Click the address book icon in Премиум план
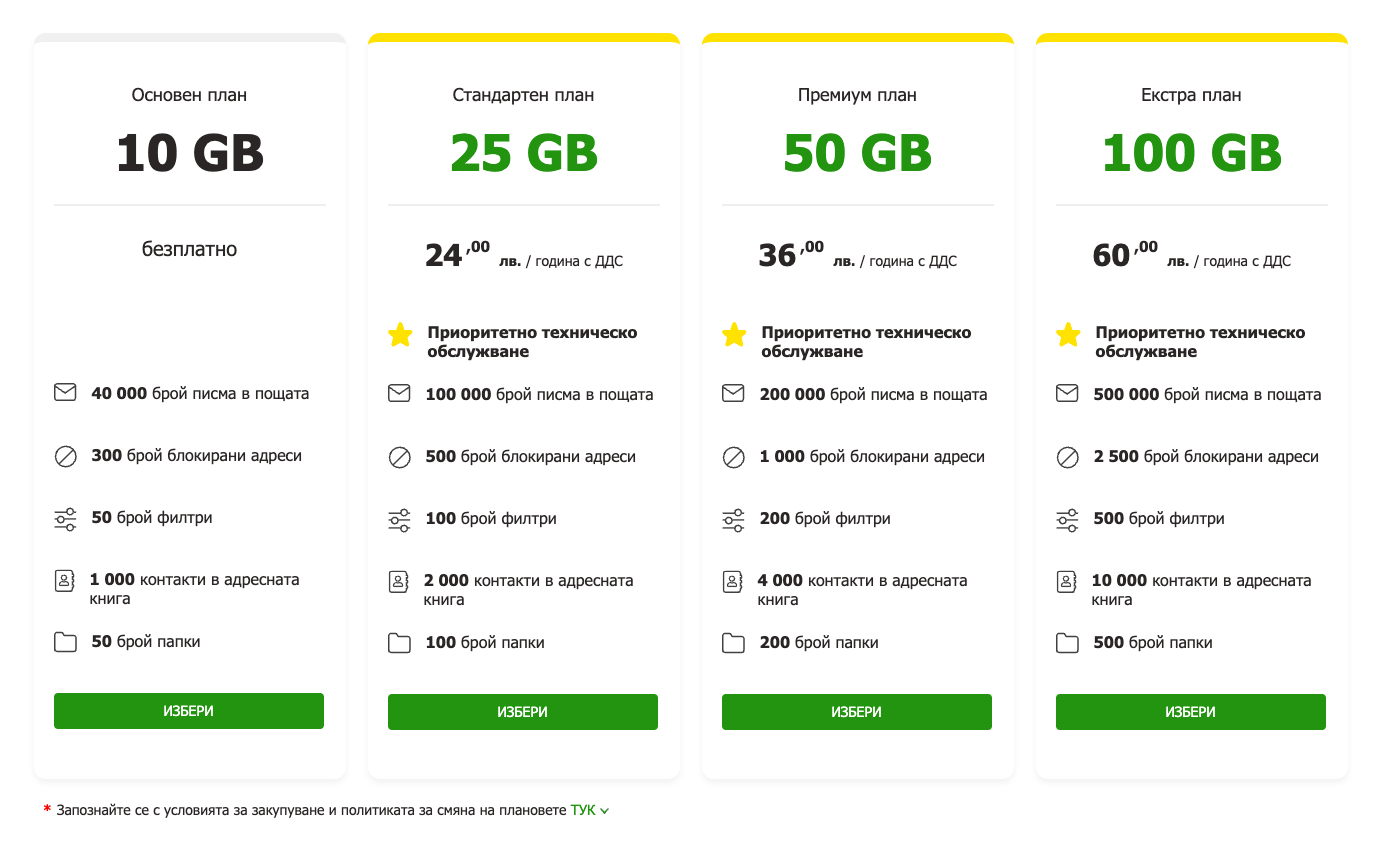 point(733,581)
